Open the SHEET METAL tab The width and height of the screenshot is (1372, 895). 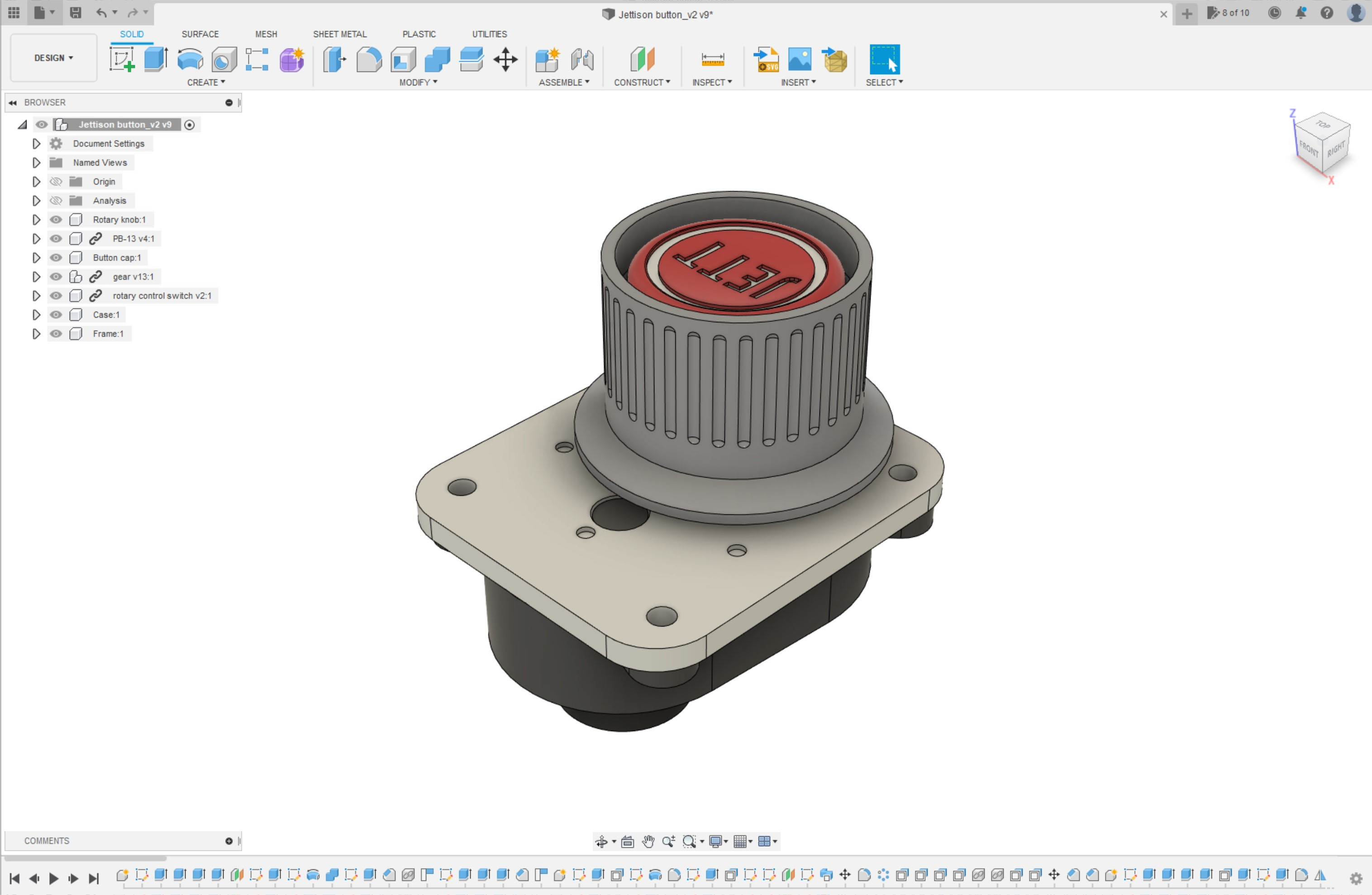pyautogui.click(x=339, y=34)
